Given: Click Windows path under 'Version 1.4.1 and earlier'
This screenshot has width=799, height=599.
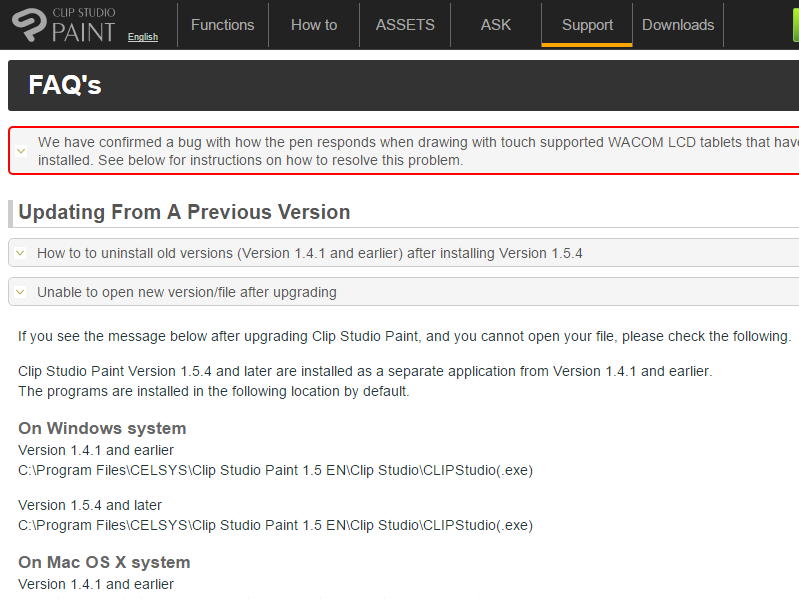Looking at the screenshot, I should pos(276,470).
